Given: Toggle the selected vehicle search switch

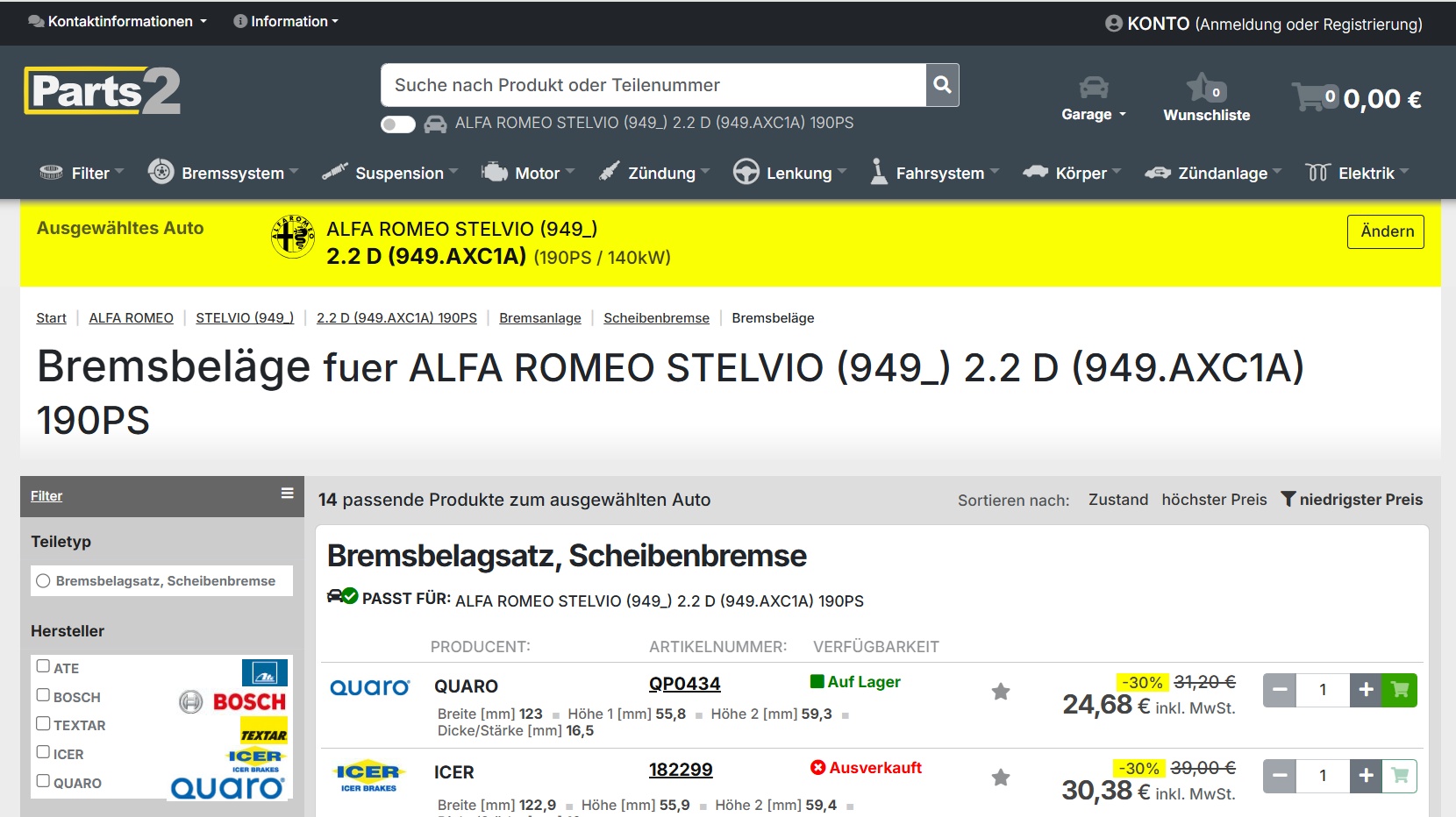Looking at the screenshot, I should point(398,124).
